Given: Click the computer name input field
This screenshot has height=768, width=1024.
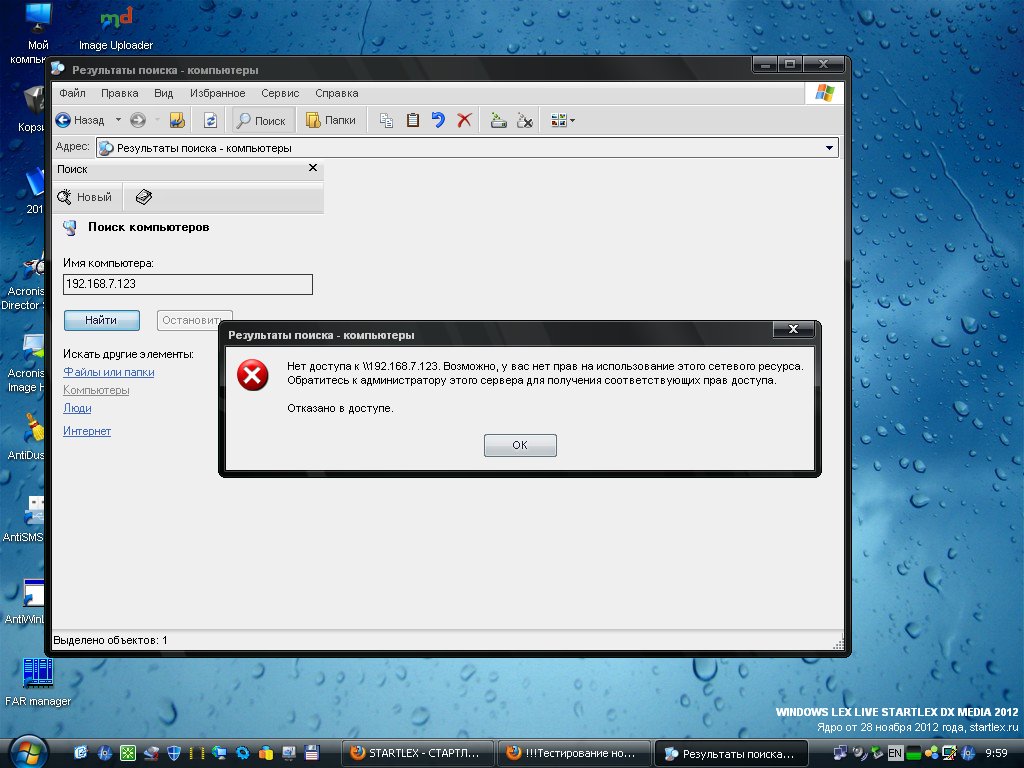Looking at the screenshot, I should [x=187, y=285].
